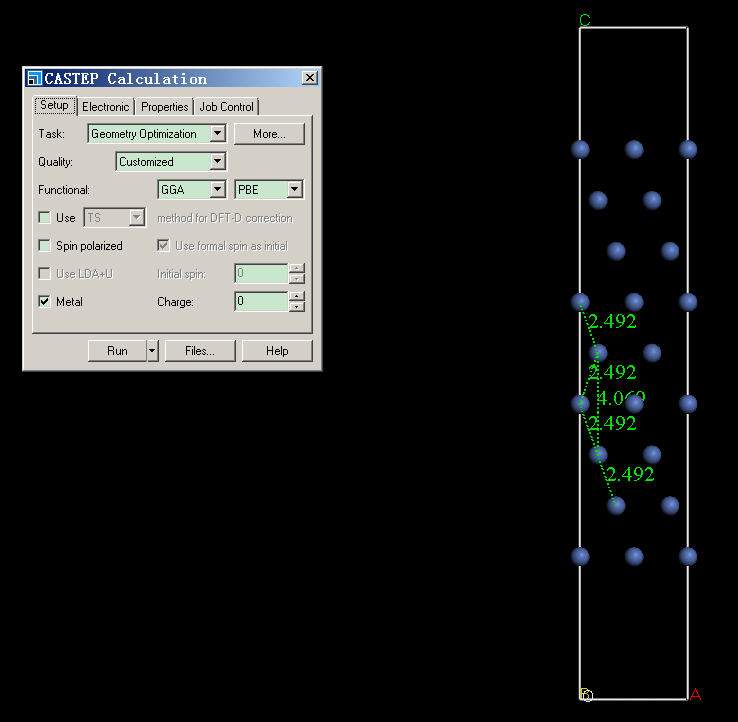Viewport: 738px width, 722px height.
Task: Enable the Use DFT-D correction checkbox
Action: pos(44,217)
